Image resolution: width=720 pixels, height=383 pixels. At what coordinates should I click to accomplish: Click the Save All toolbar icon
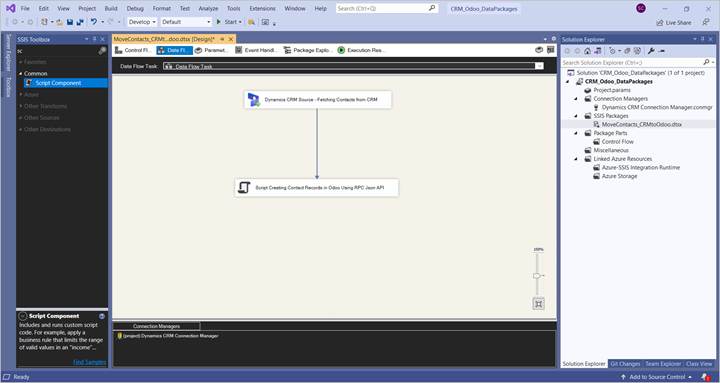80,22
